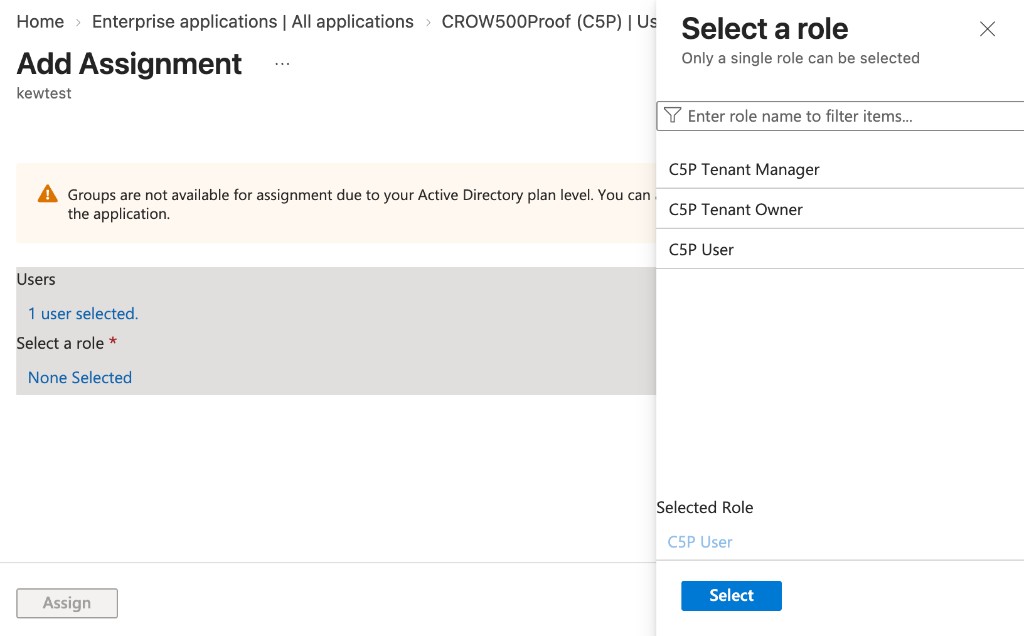
Task: Click the Select a role panel title
Action: 764,29
